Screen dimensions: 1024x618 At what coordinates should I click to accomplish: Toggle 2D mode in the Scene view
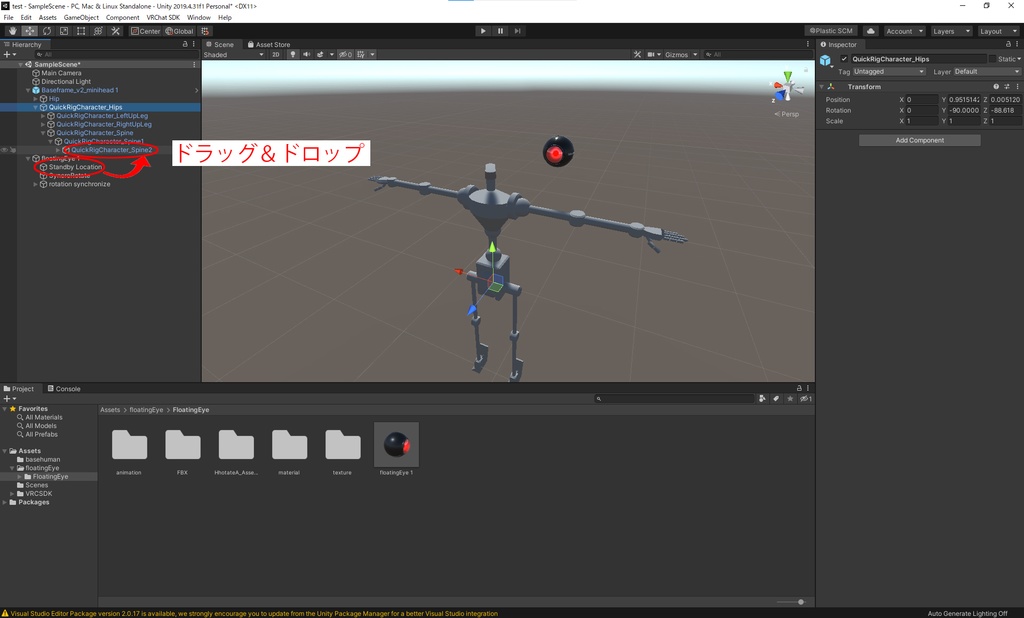tap(276, 54)
